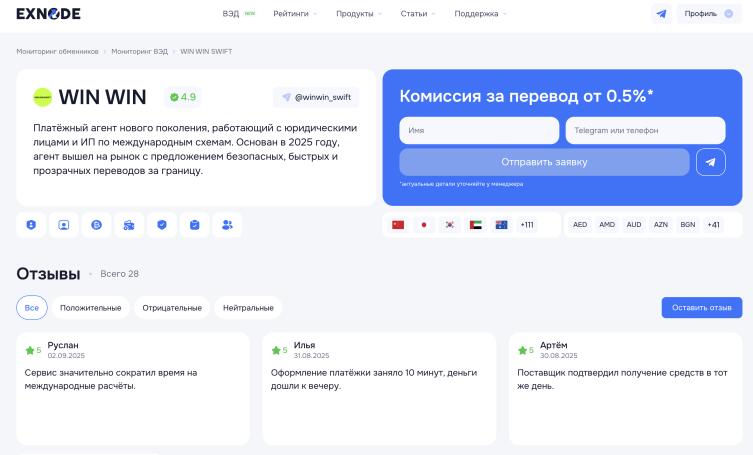This screenshot has width=753, height=455.
Task: Filter reviews by Положительные
Action: 90,308
